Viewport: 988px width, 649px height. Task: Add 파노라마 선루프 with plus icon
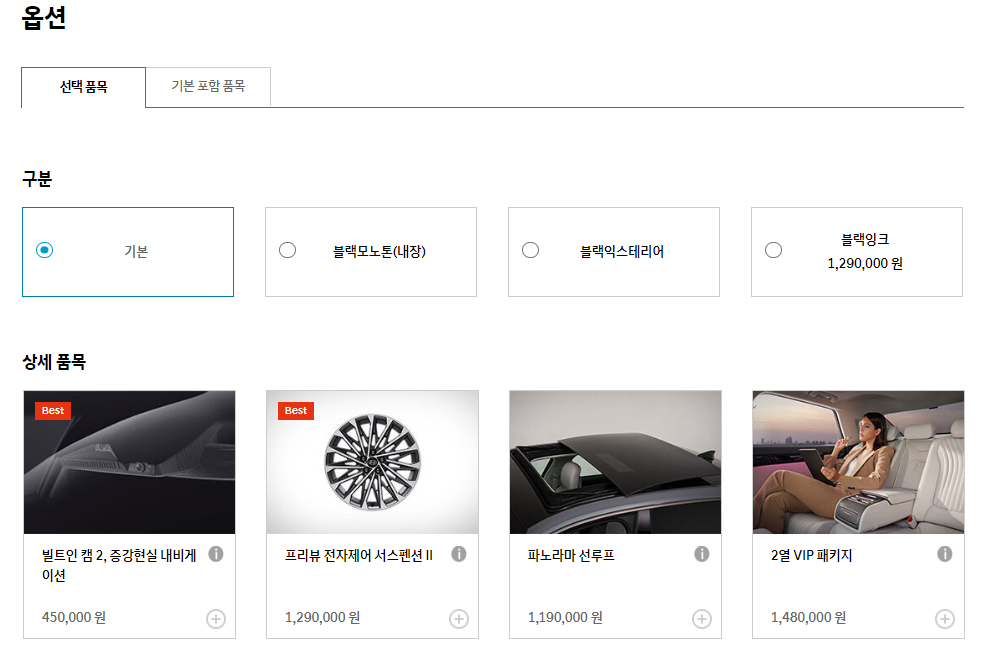pos(702,619)
